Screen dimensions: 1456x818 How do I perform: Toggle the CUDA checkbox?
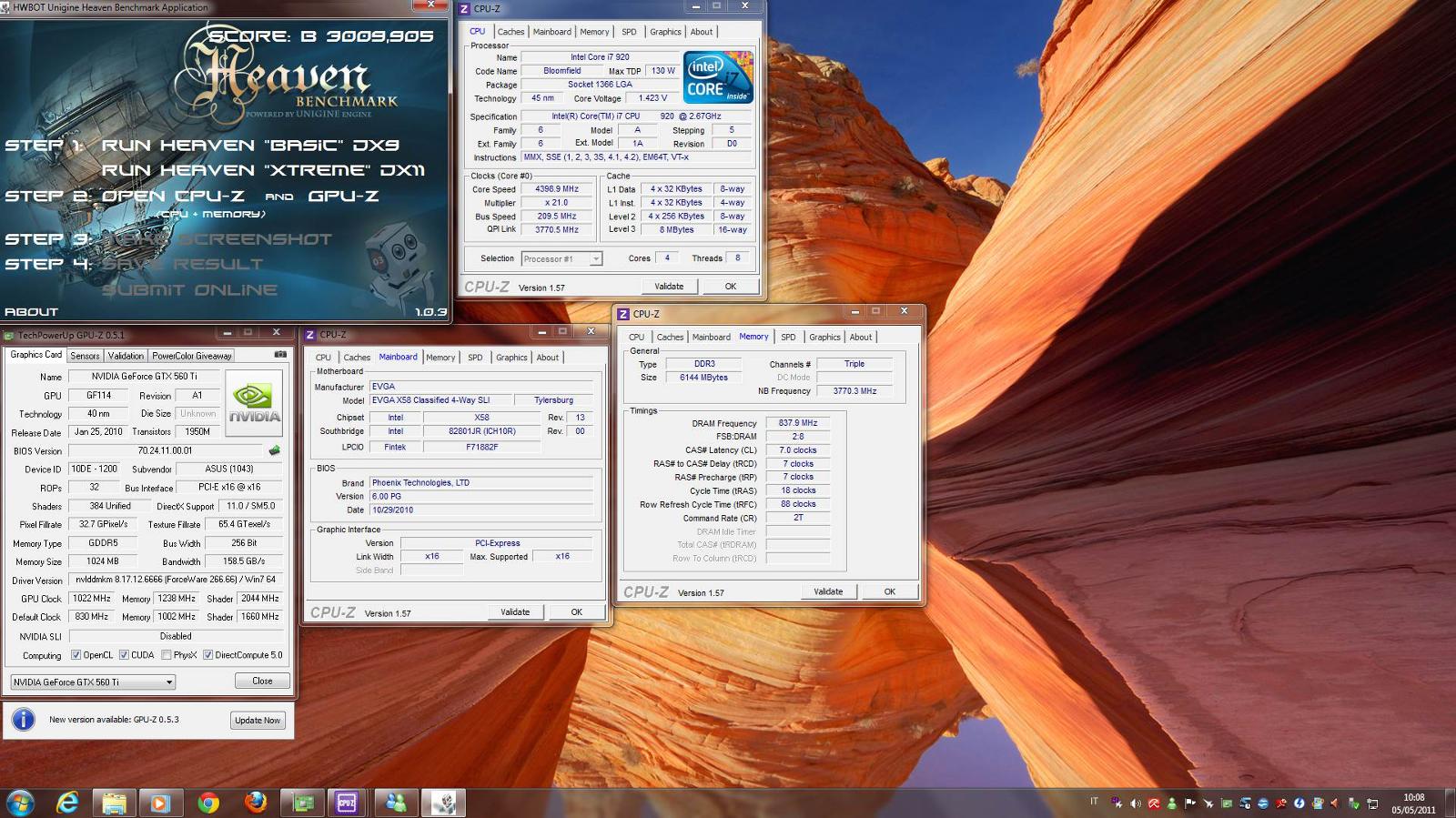coord(124,655)
